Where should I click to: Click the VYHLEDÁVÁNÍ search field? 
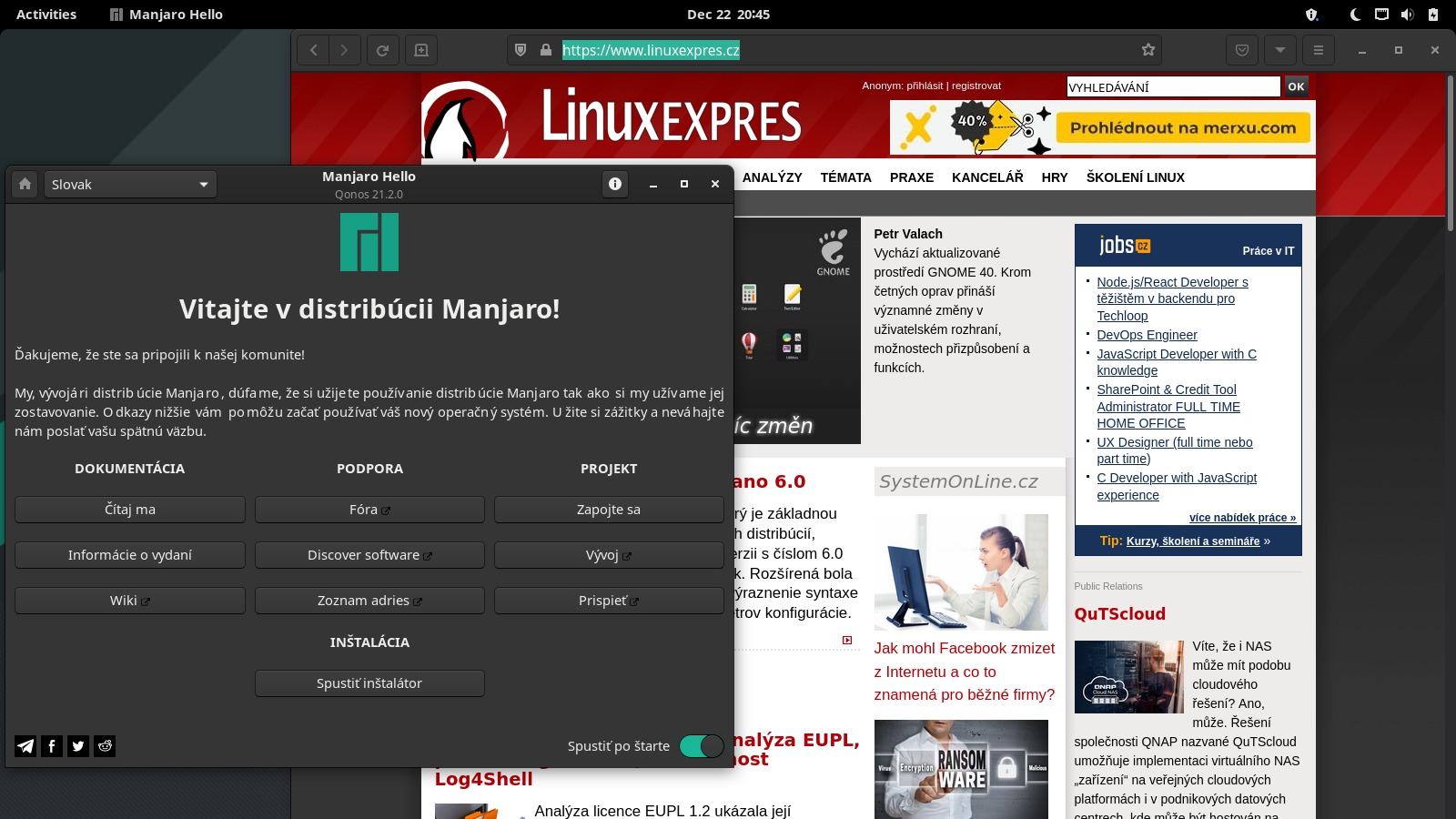[1172, 87]
